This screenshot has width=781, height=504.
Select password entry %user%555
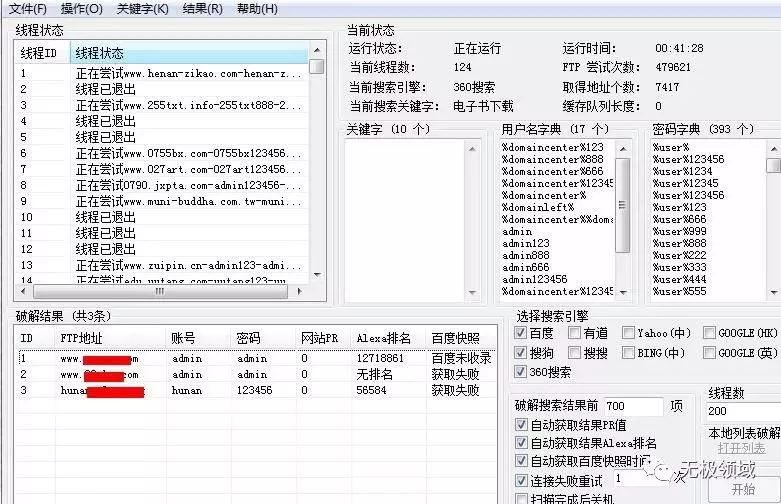[x=679, y=291]
